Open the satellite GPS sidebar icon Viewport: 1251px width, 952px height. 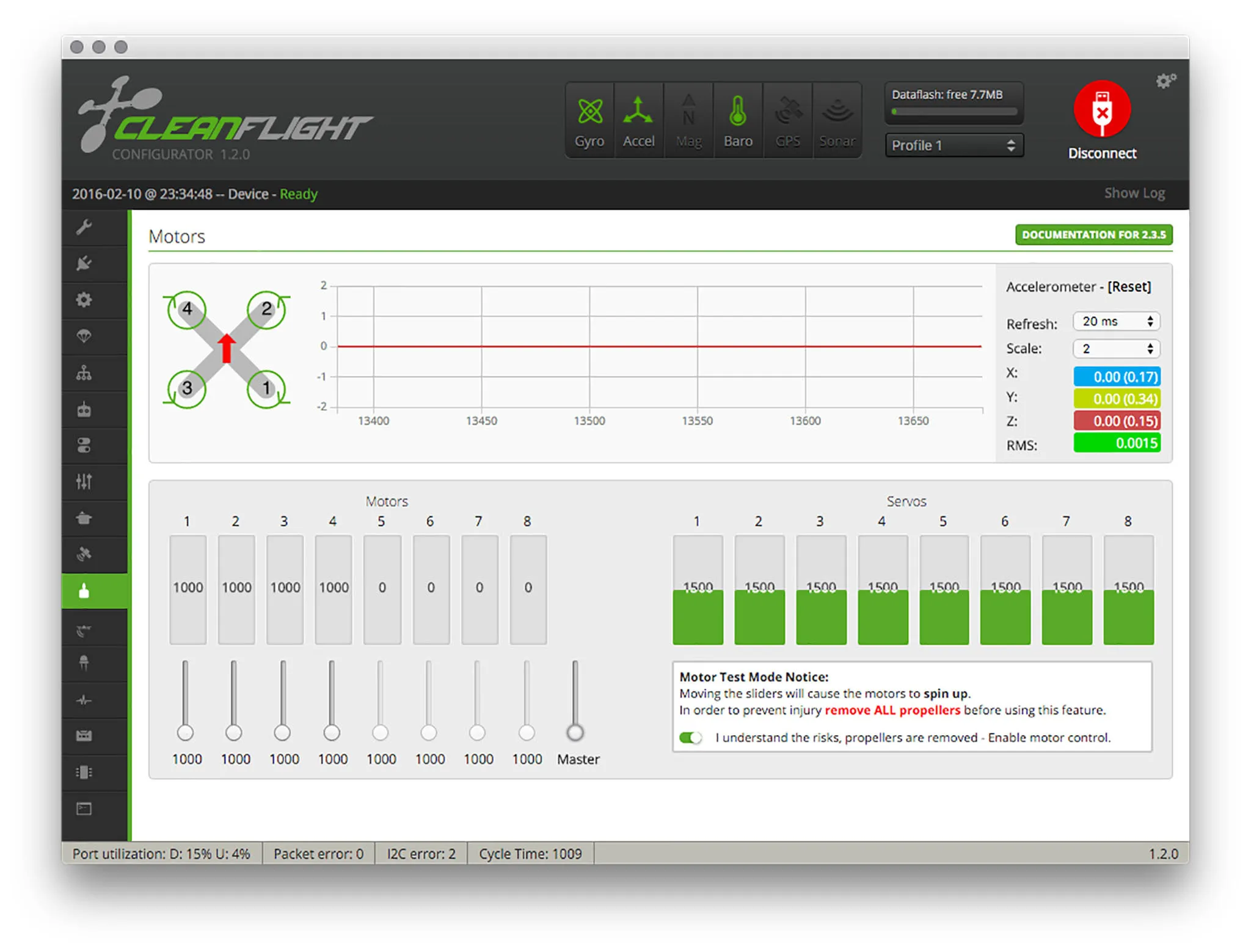click(84, 554)
